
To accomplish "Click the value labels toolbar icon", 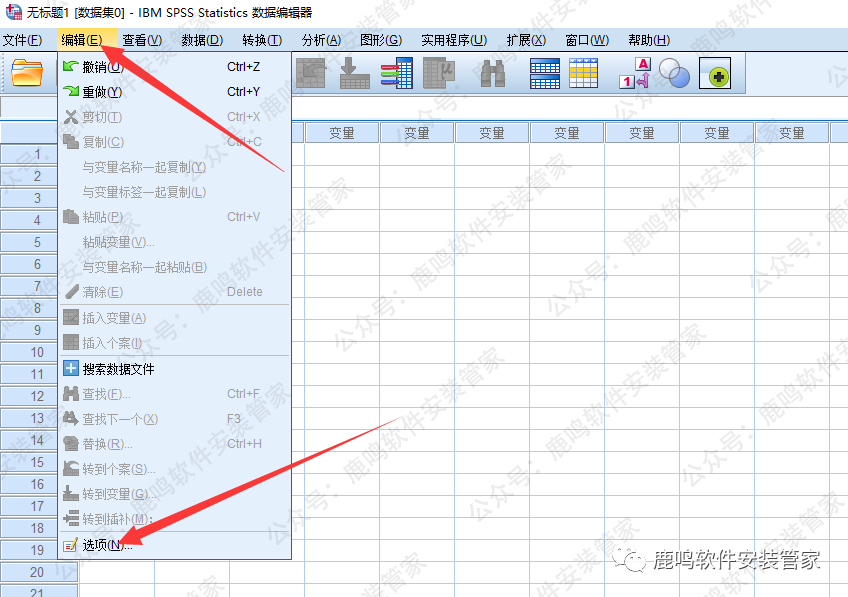I will tap(634, 73).
